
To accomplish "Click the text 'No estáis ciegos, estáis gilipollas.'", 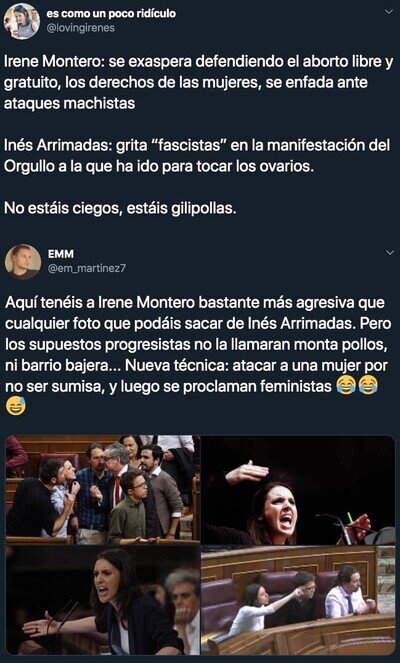I will (120, 208).
